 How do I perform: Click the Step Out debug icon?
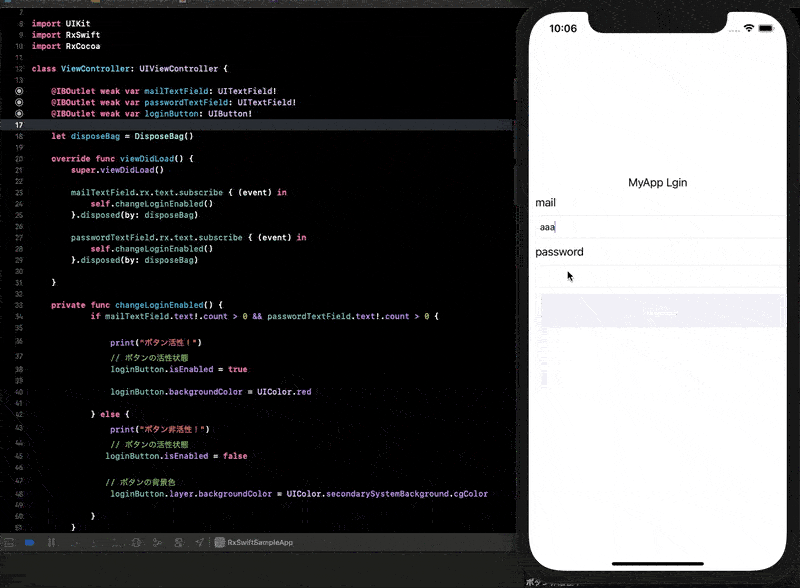117,543
